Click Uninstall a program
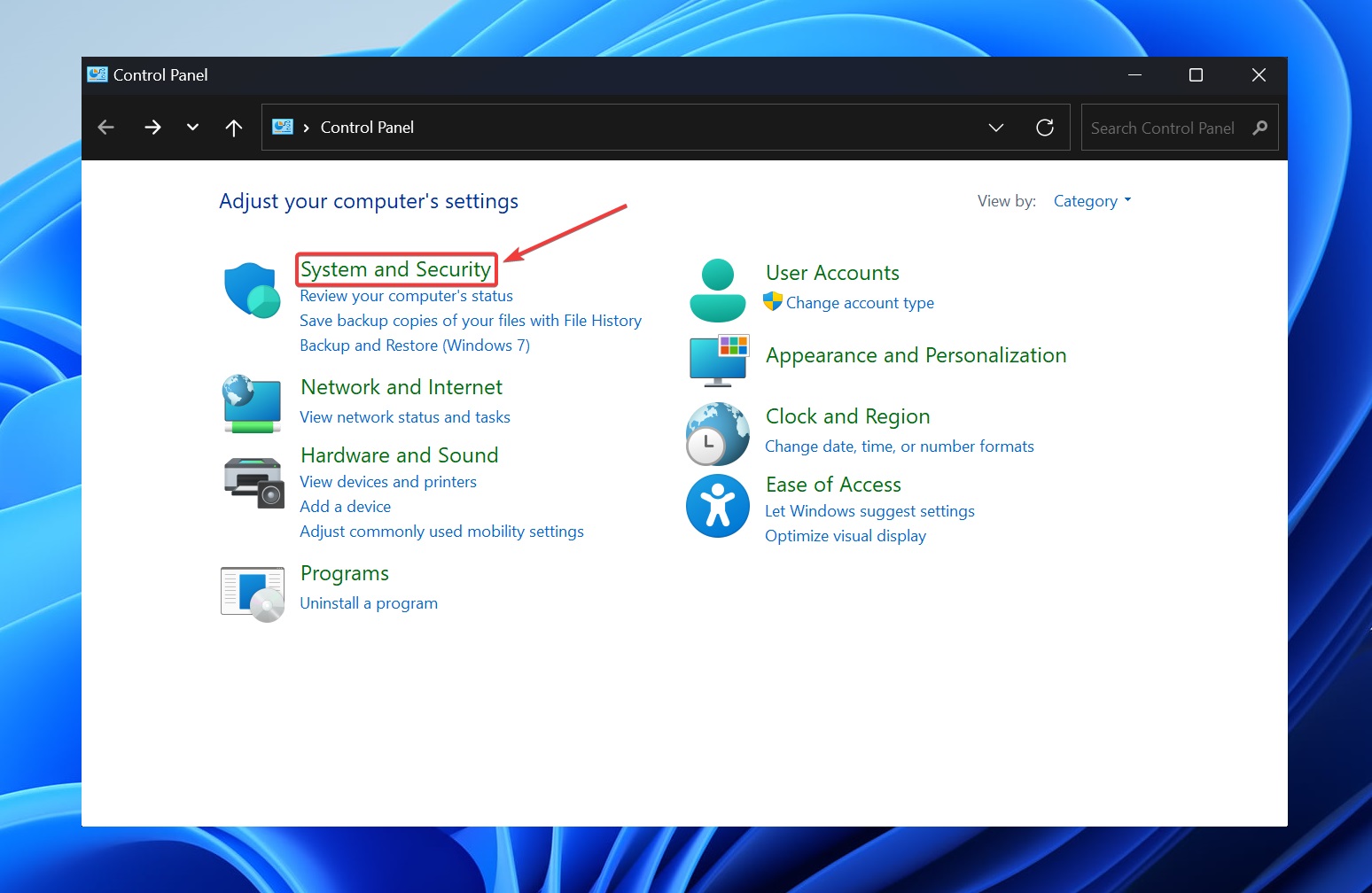The height and width of the screenshot is (893, 1372). click(369, 603)
